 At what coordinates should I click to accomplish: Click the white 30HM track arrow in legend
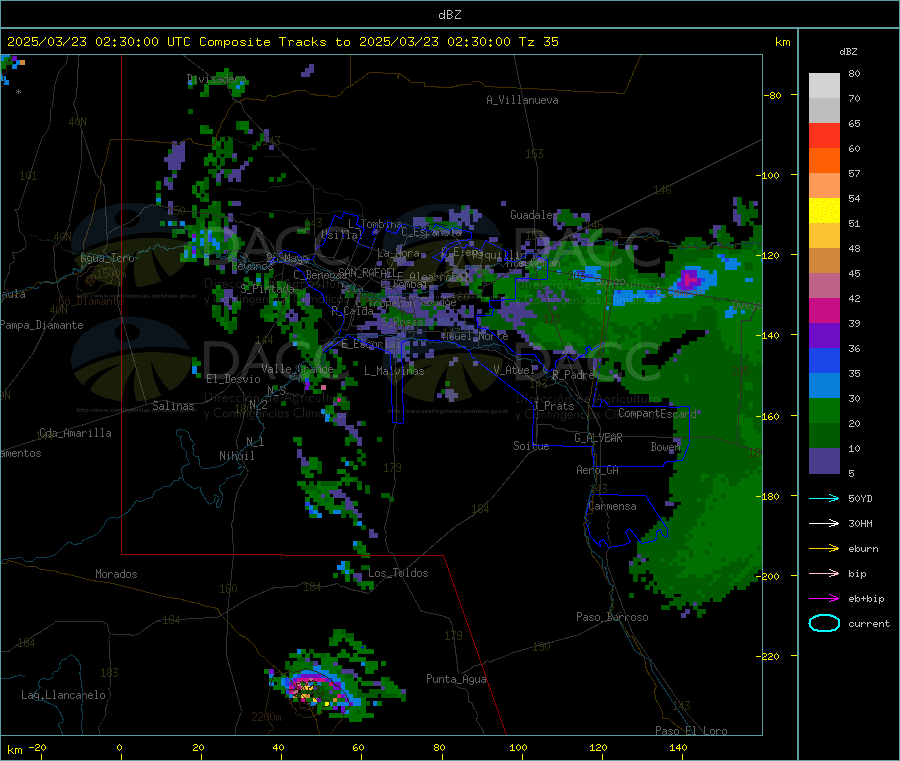824,523
